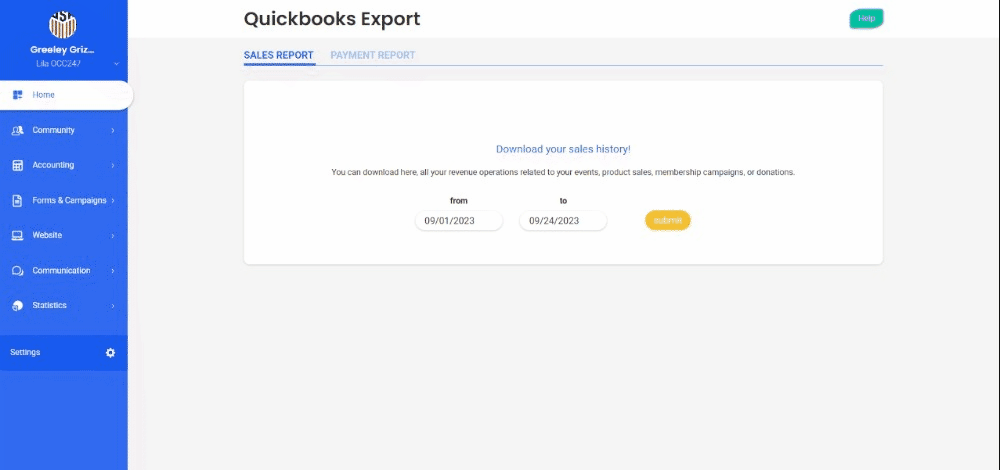Expand the Community submenu chevron
1000x470 pixels.
(x=112, y=130)
